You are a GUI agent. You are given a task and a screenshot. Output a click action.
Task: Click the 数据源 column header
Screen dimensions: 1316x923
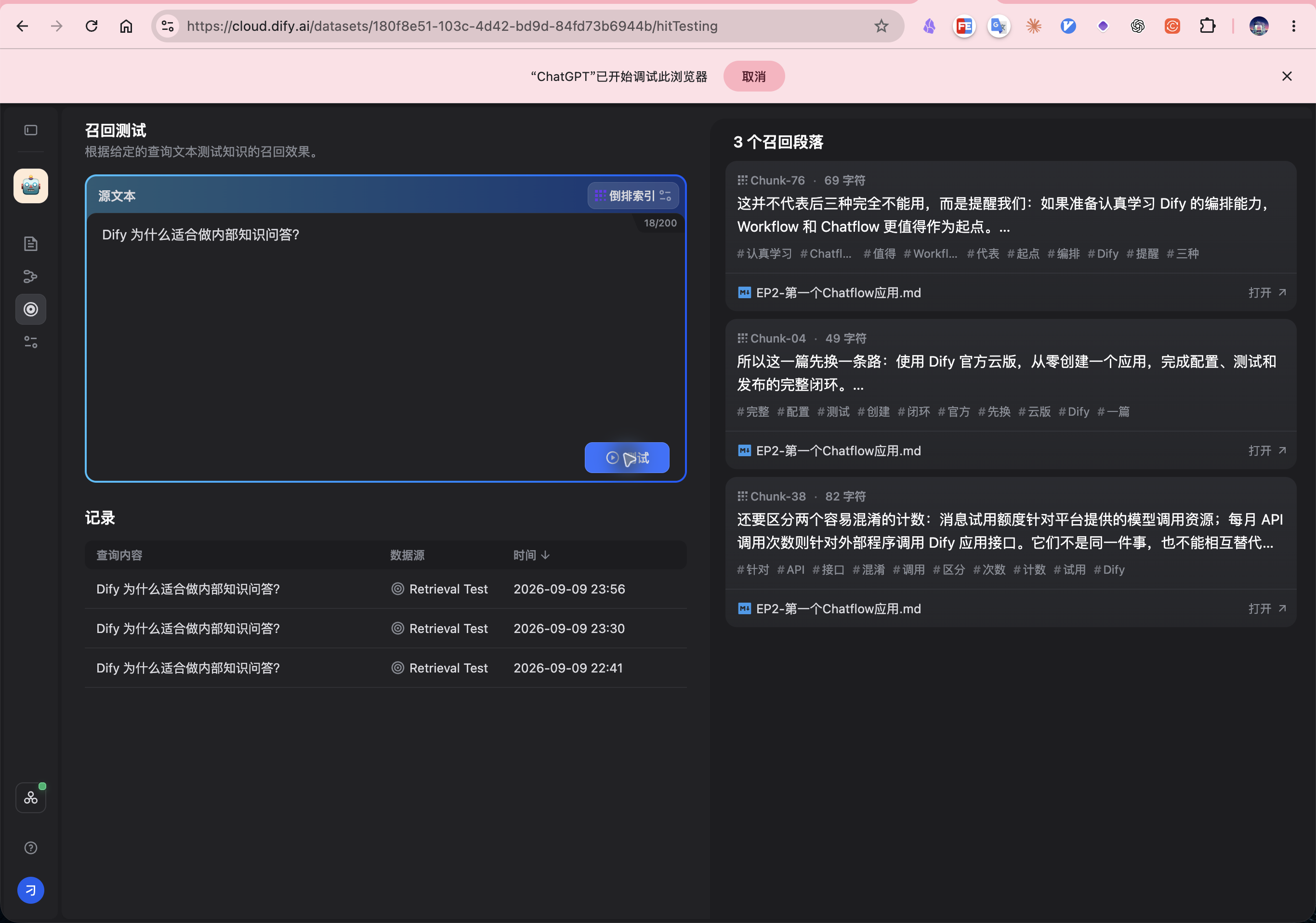point(408,555)
